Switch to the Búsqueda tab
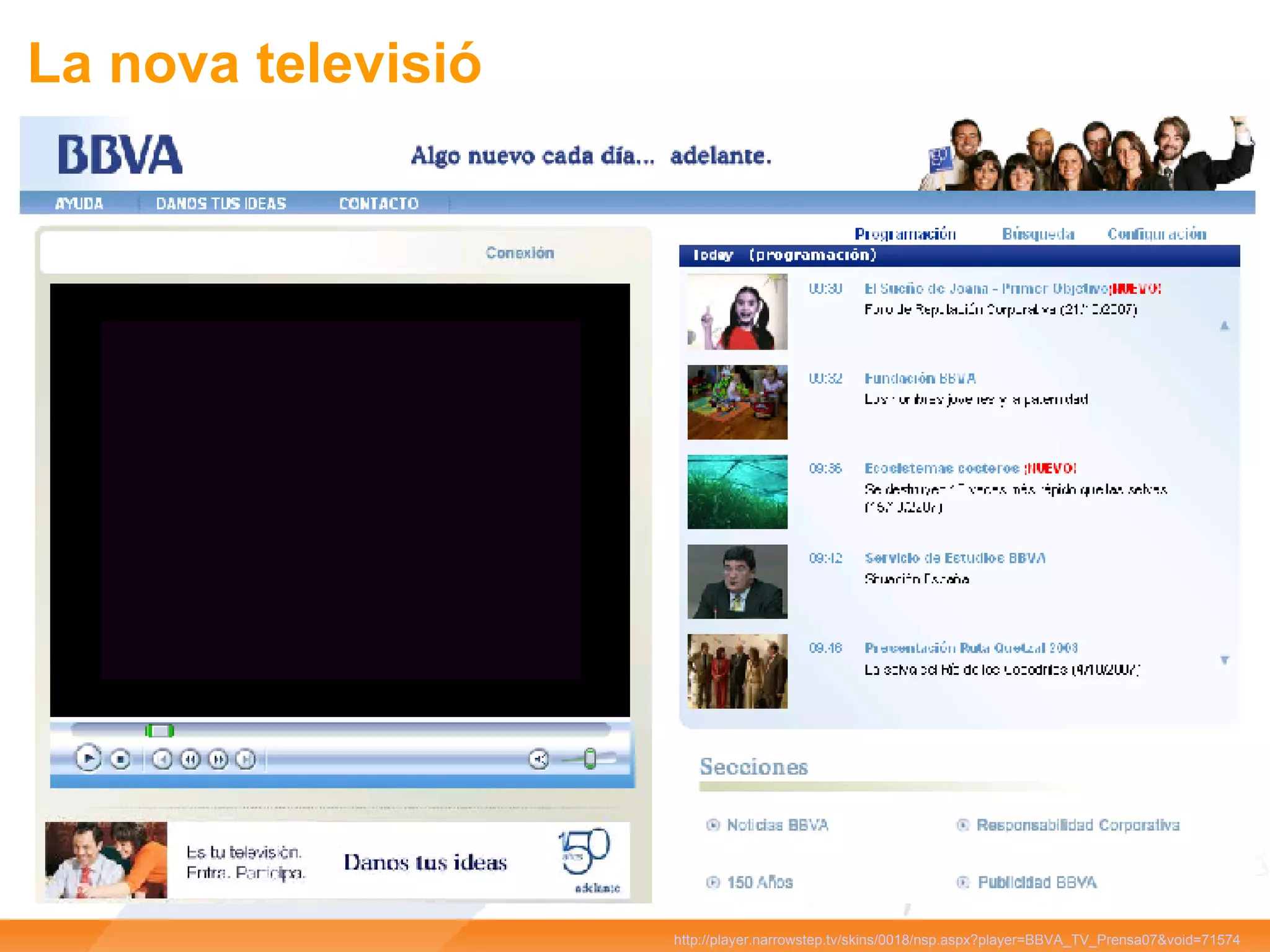1270x952 pixels. tap(1038, 234)
